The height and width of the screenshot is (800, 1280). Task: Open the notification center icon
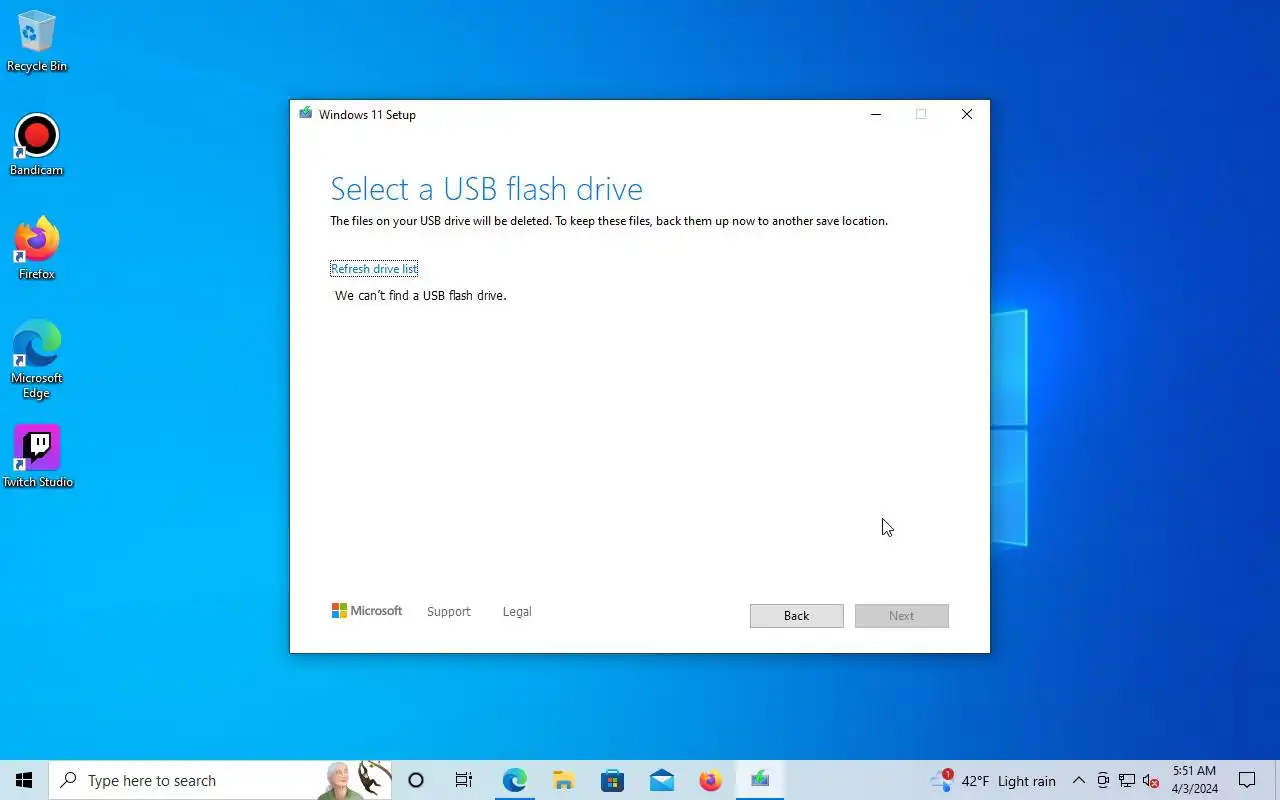coord(1247,780)
